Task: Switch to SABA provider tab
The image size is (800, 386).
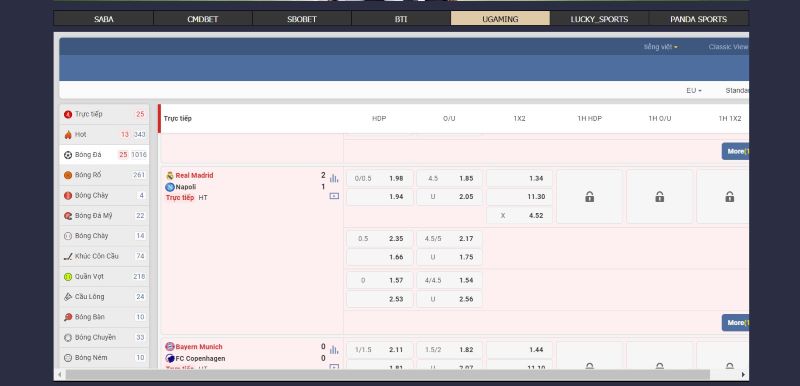Action: 104,19
